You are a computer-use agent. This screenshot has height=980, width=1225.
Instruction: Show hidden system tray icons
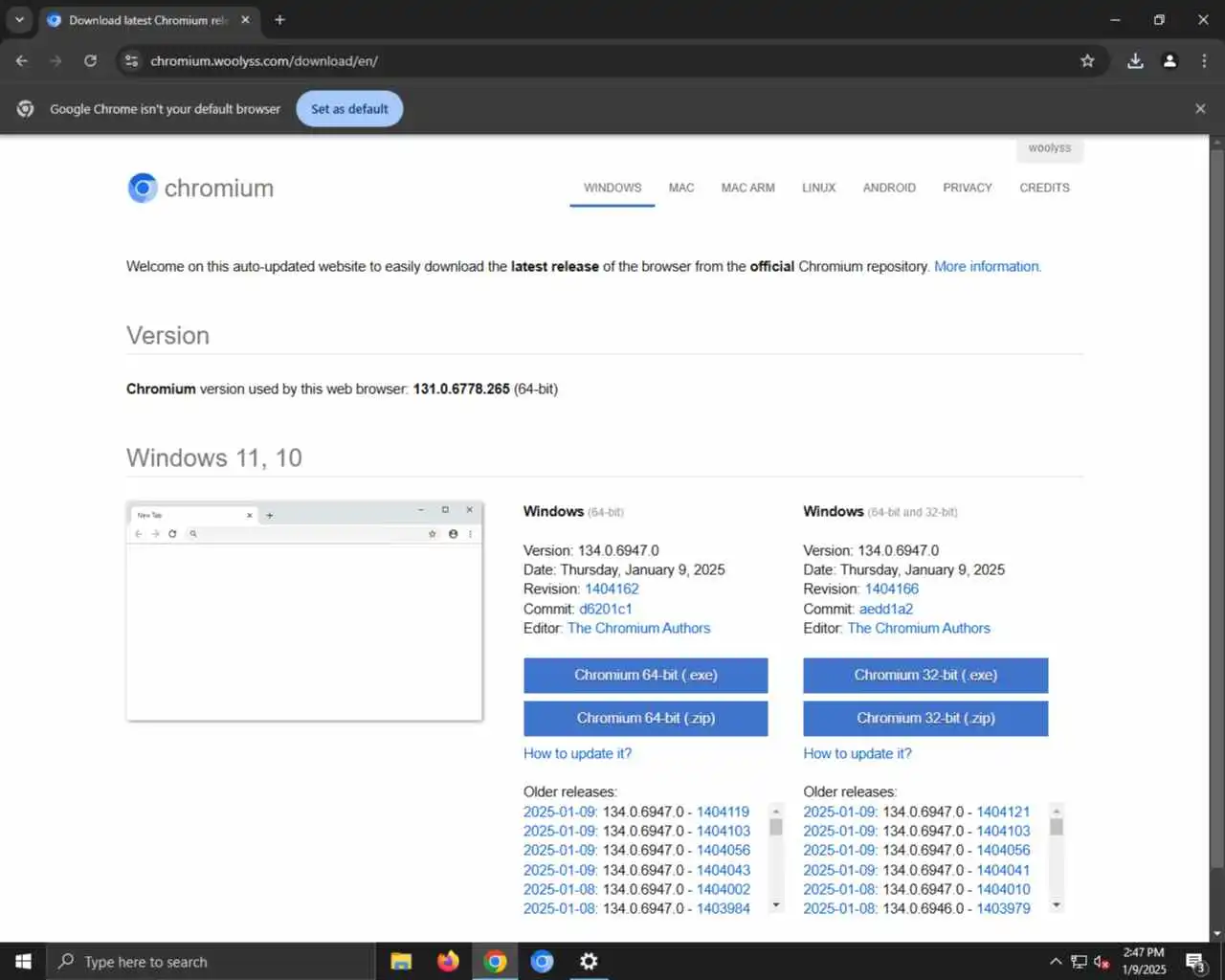coord(1056,962)
